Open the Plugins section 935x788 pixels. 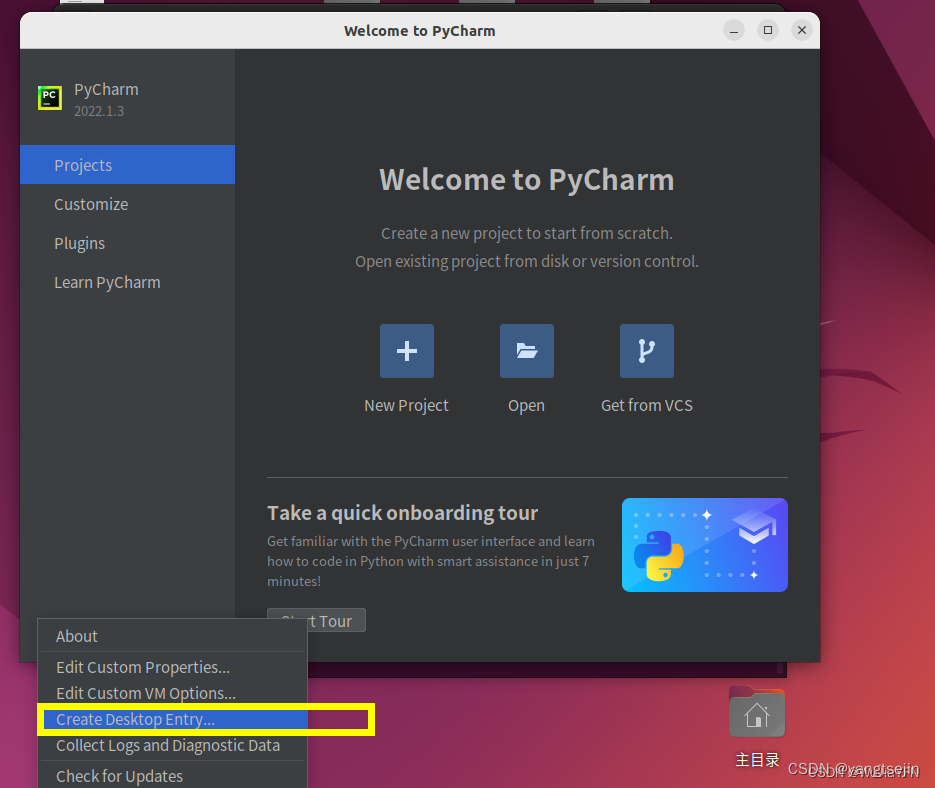(128, 243)
